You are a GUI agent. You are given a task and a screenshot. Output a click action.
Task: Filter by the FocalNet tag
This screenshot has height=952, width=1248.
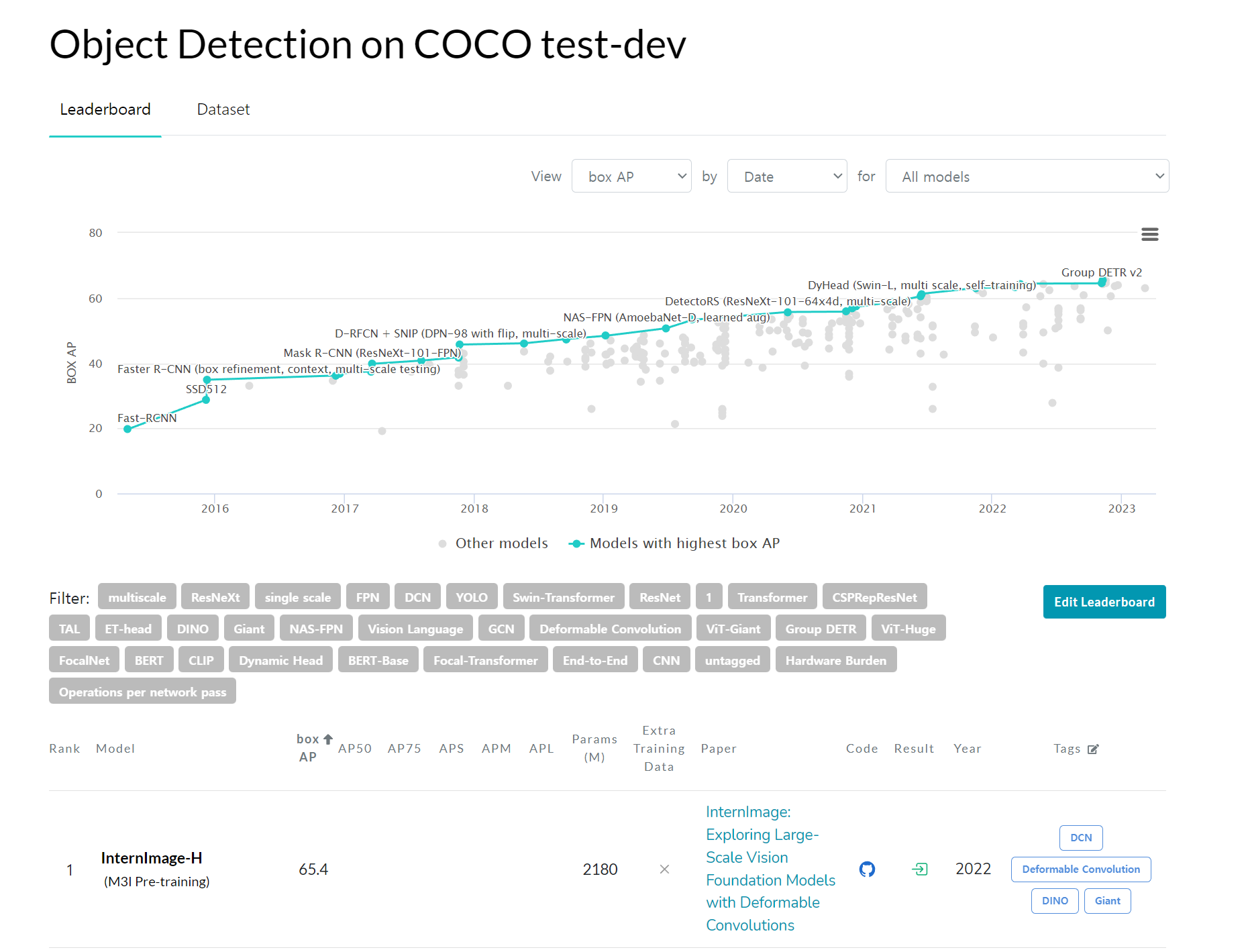pos(84,660)
